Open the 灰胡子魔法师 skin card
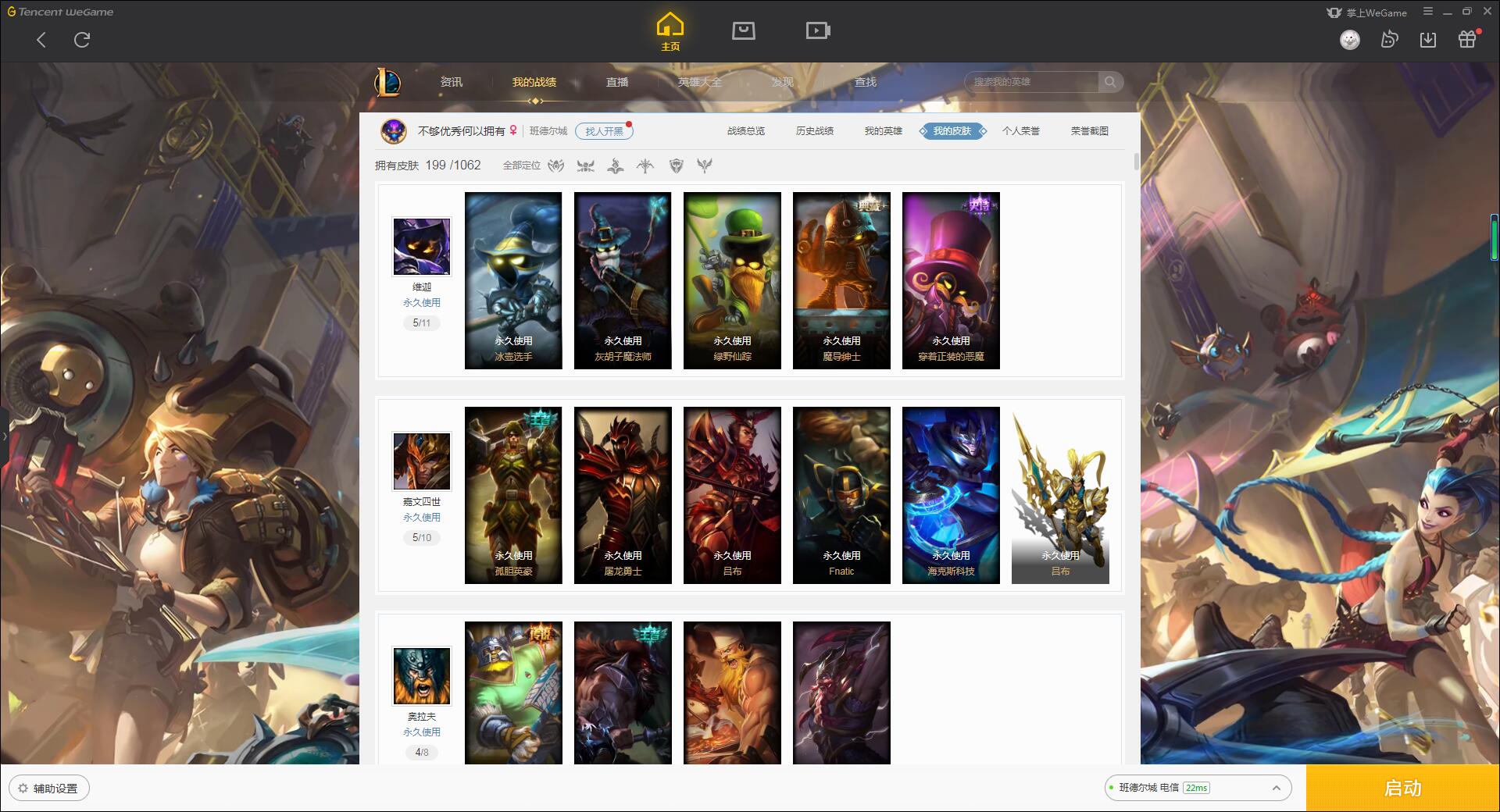 click(623, 280)
